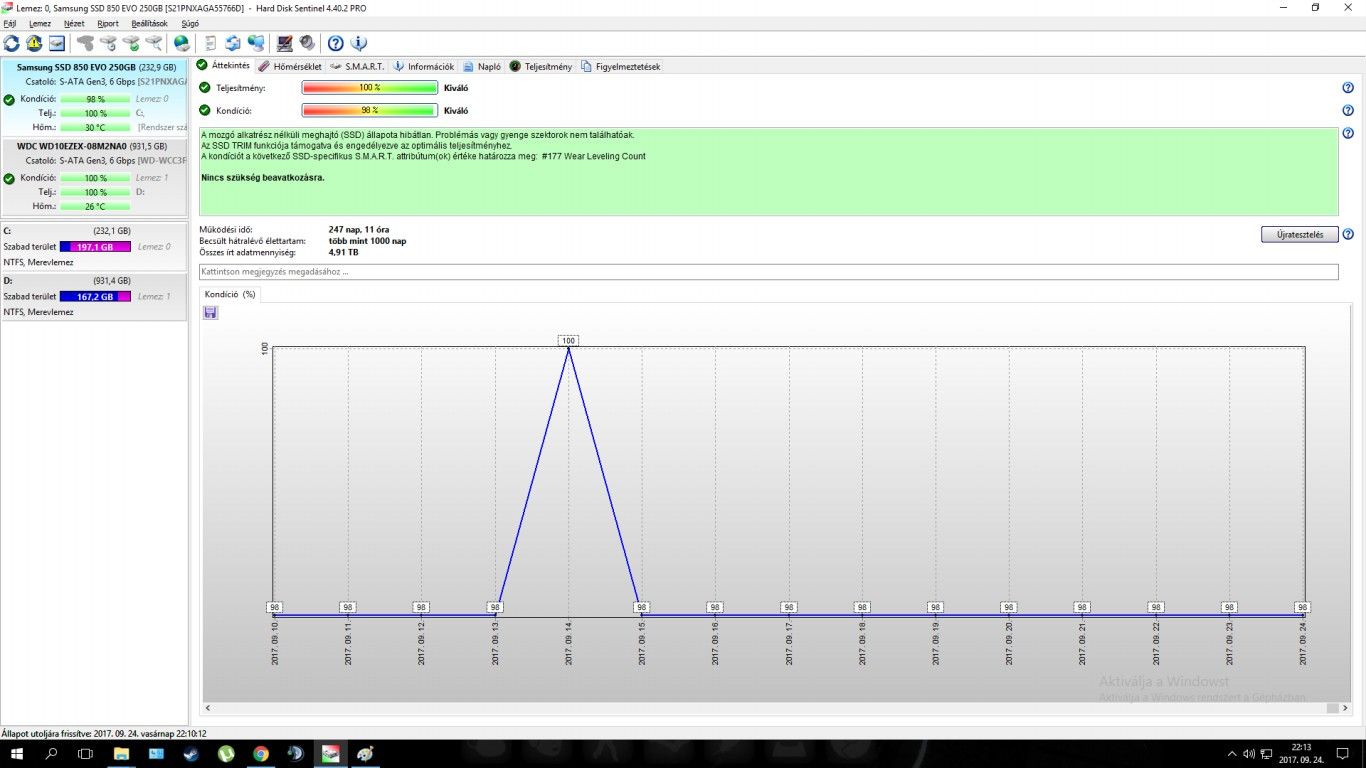The image size is (1366, 768).
Task: Select the D: partition entry
Action: coord(94,297)
